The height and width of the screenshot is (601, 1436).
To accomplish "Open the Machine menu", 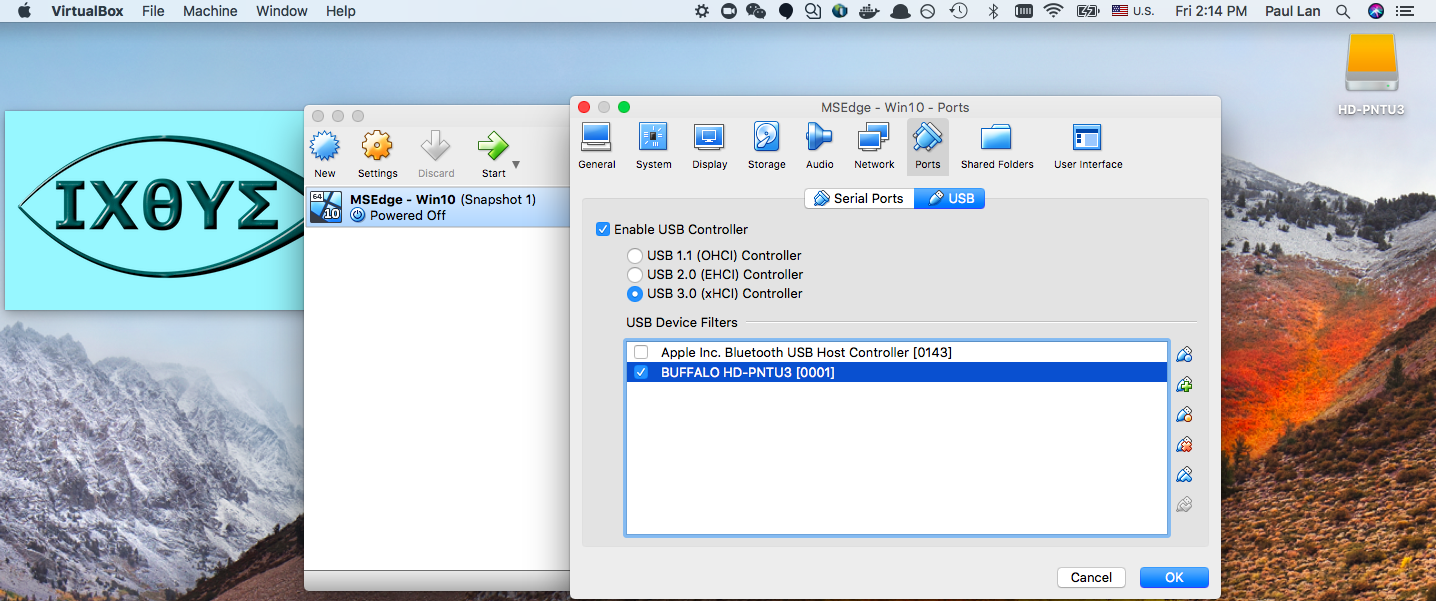I will [x=210, y=11].
